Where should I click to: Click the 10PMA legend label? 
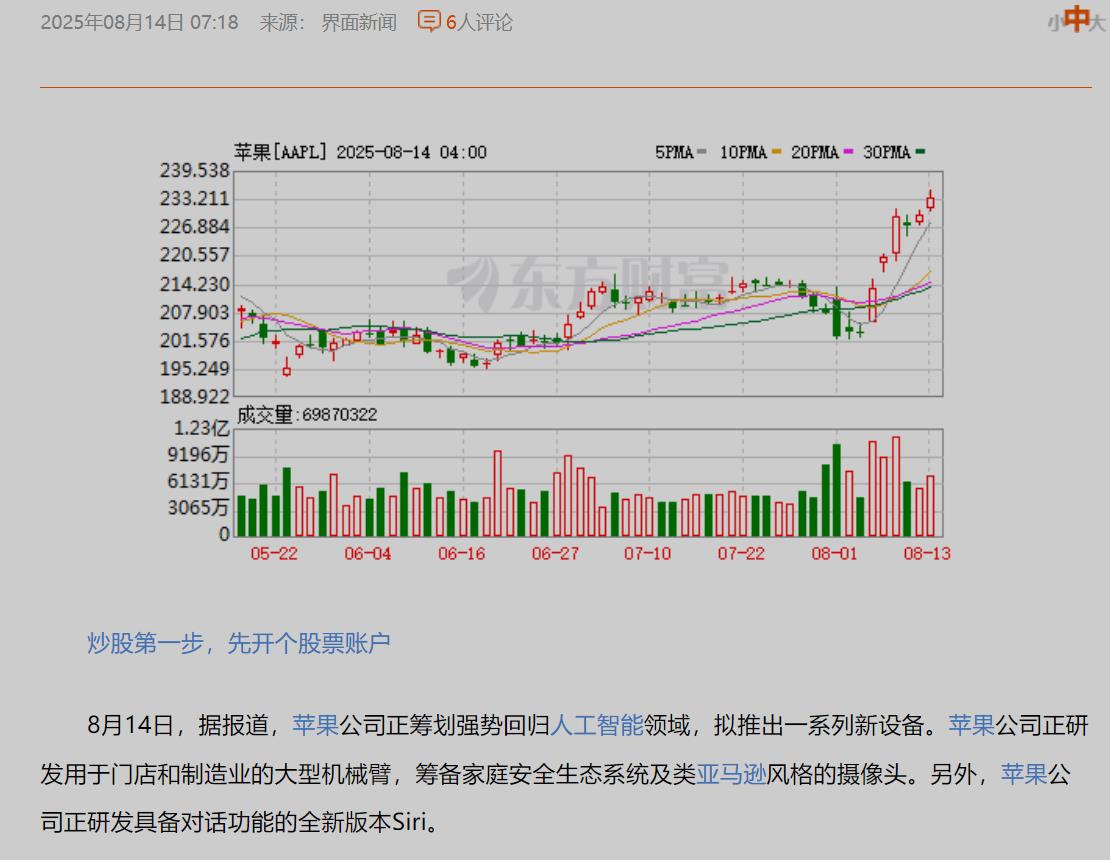click(x=743, y=152)
